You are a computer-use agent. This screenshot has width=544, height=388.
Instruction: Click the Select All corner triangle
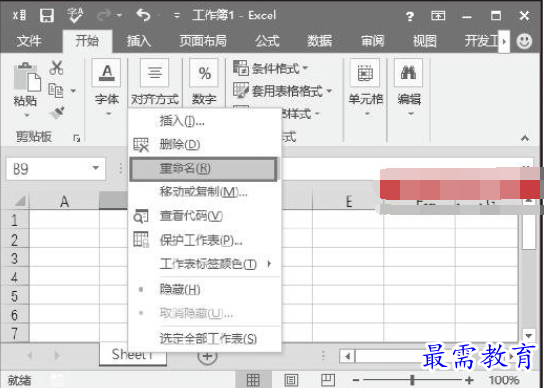pos(20,201)
